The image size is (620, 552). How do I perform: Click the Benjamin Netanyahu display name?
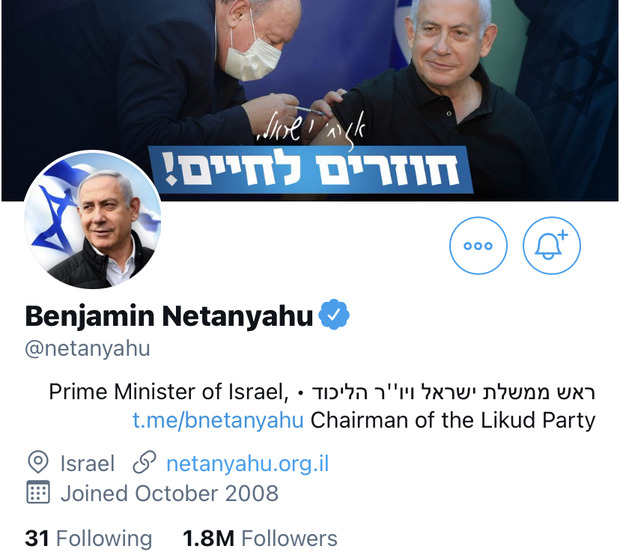pyautogui.click(x=169, y=316)
